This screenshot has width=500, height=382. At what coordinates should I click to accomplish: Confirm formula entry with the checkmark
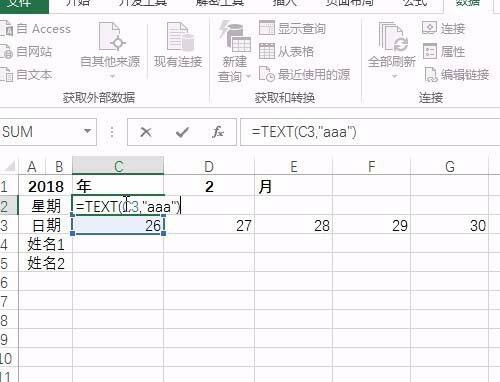point(182,132)
